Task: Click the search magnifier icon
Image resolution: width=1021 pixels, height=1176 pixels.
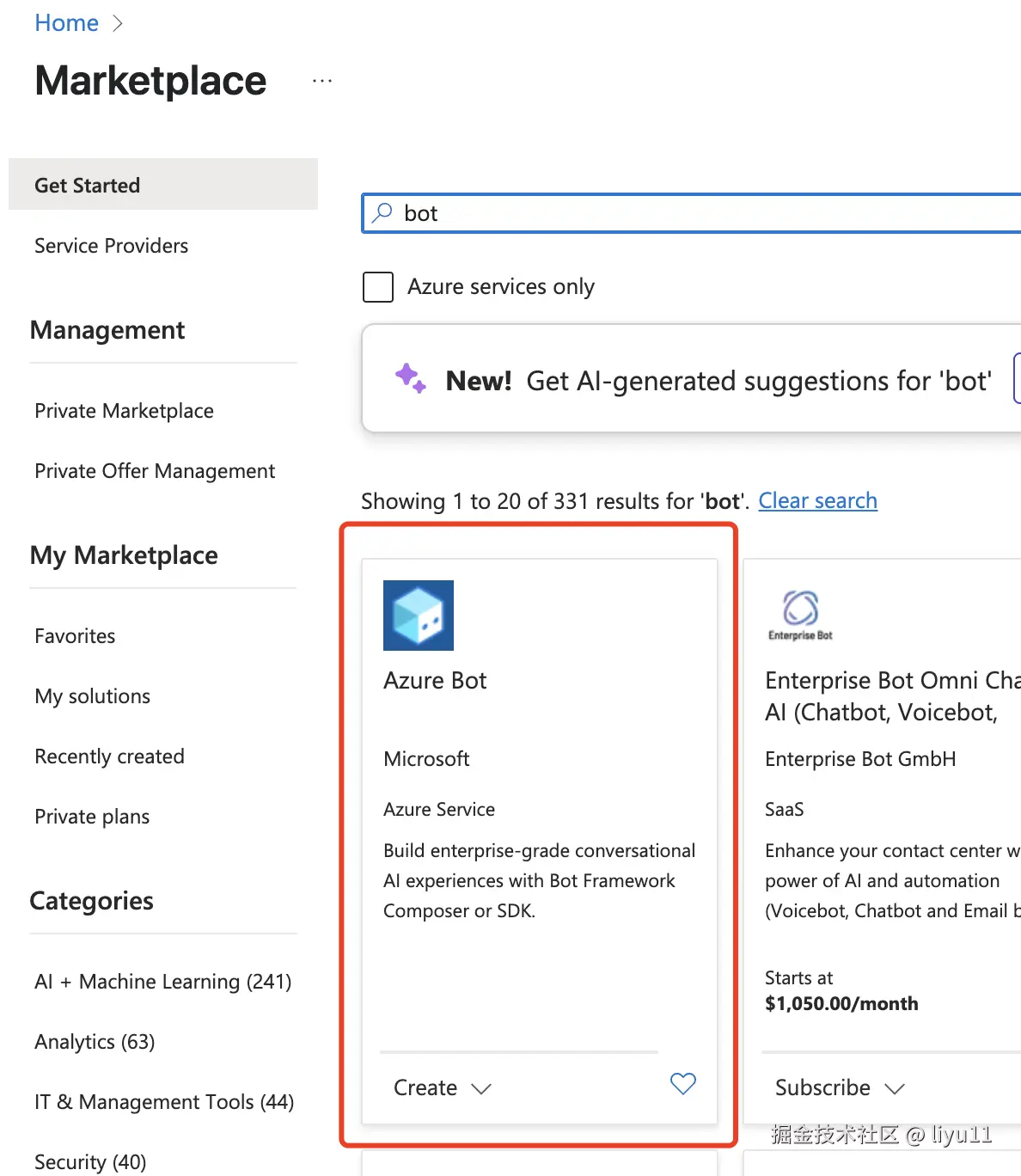Action: pyautogui.click(x=382, y=212)
